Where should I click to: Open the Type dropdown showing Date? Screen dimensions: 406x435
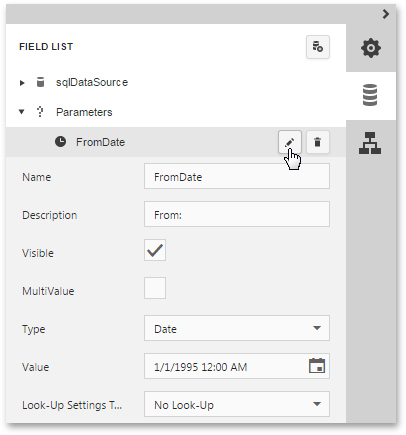pyautogui.click(x=237, y=328)
